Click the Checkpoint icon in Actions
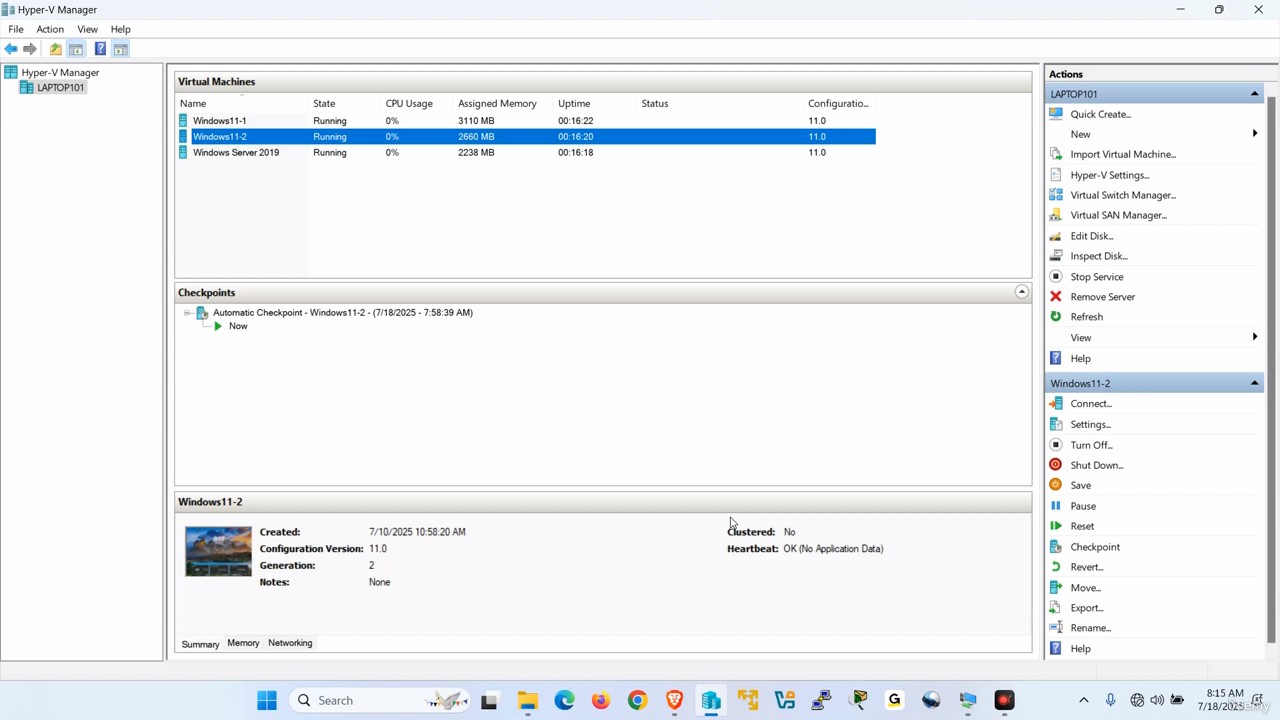The image size is (1280, 720). (1055, 547)
